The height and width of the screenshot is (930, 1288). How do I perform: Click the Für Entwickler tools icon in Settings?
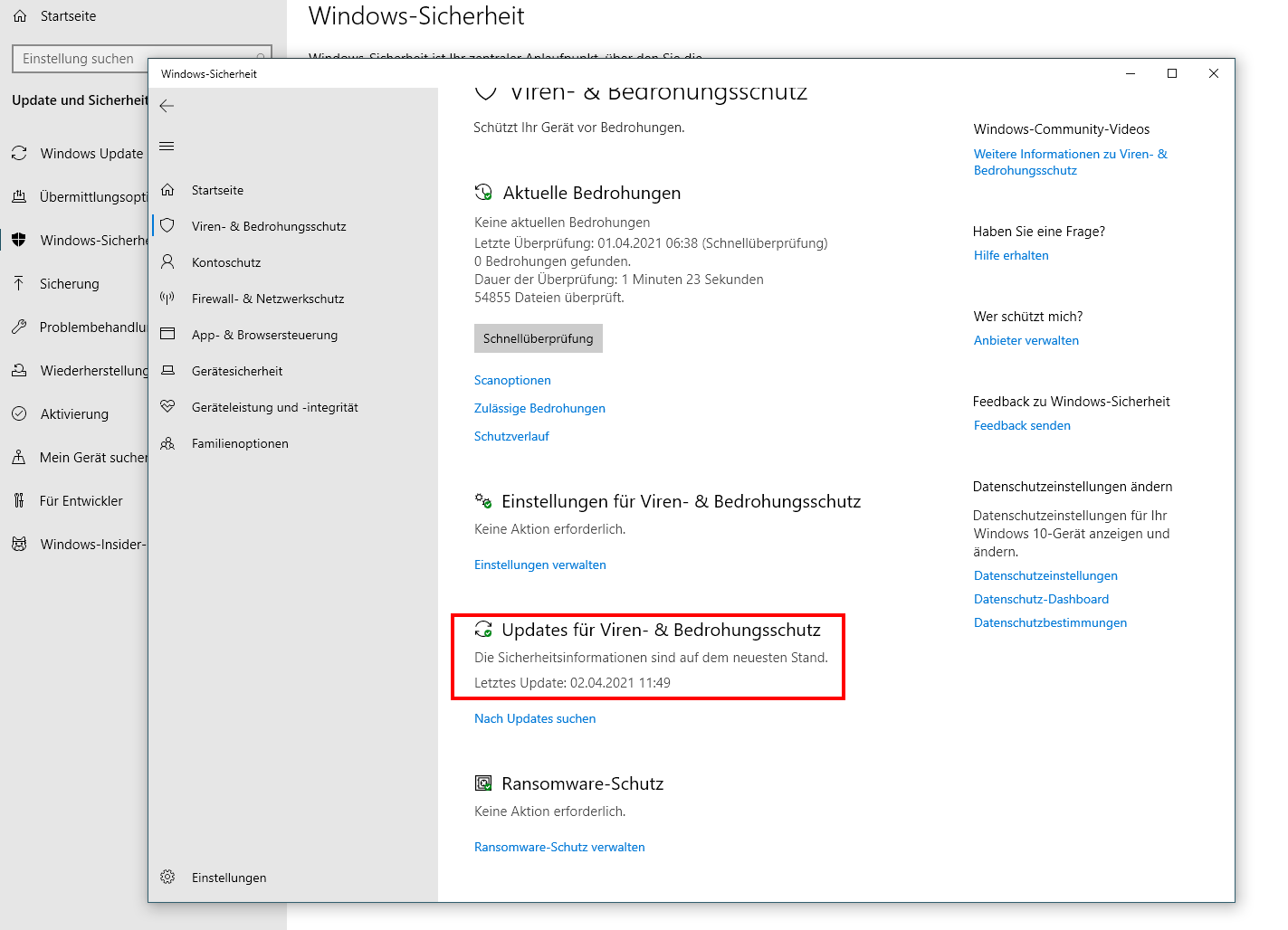pyautogui.click(x=19, y=500)
